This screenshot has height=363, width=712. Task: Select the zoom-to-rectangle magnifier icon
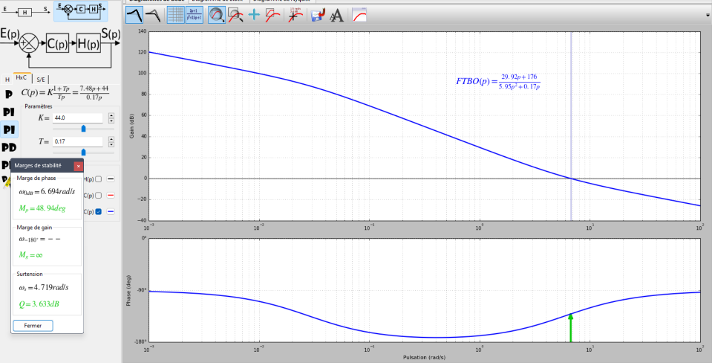[235, 15]
